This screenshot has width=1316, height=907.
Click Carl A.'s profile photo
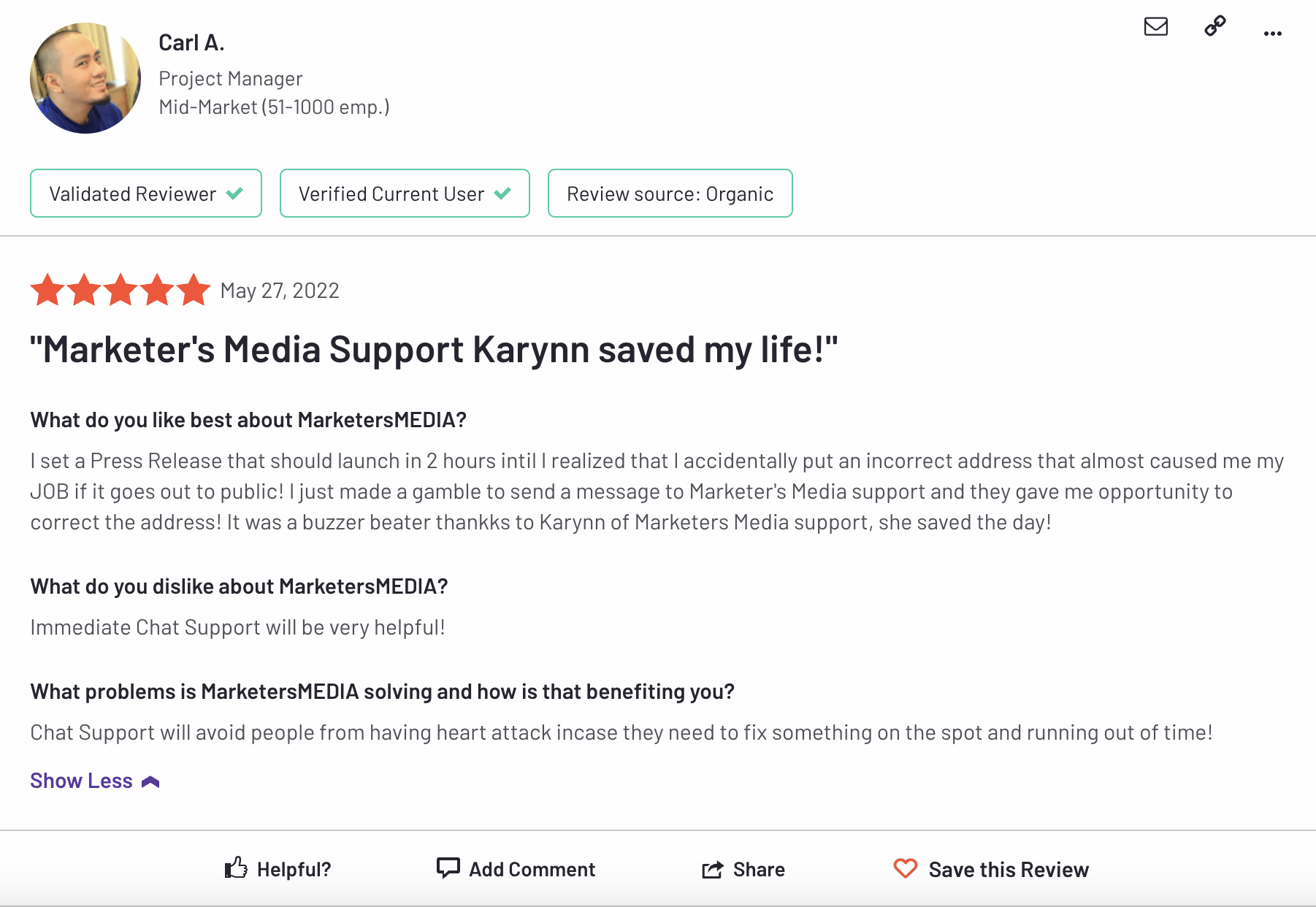coord(85,78)
